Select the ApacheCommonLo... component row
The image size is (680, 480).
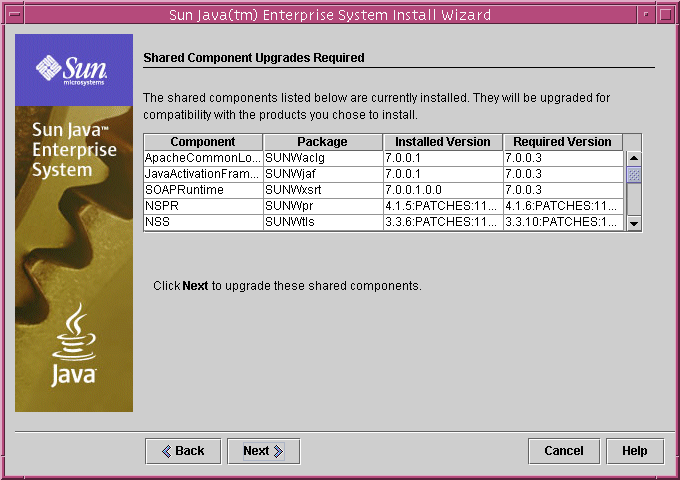(x=384, y=158)
